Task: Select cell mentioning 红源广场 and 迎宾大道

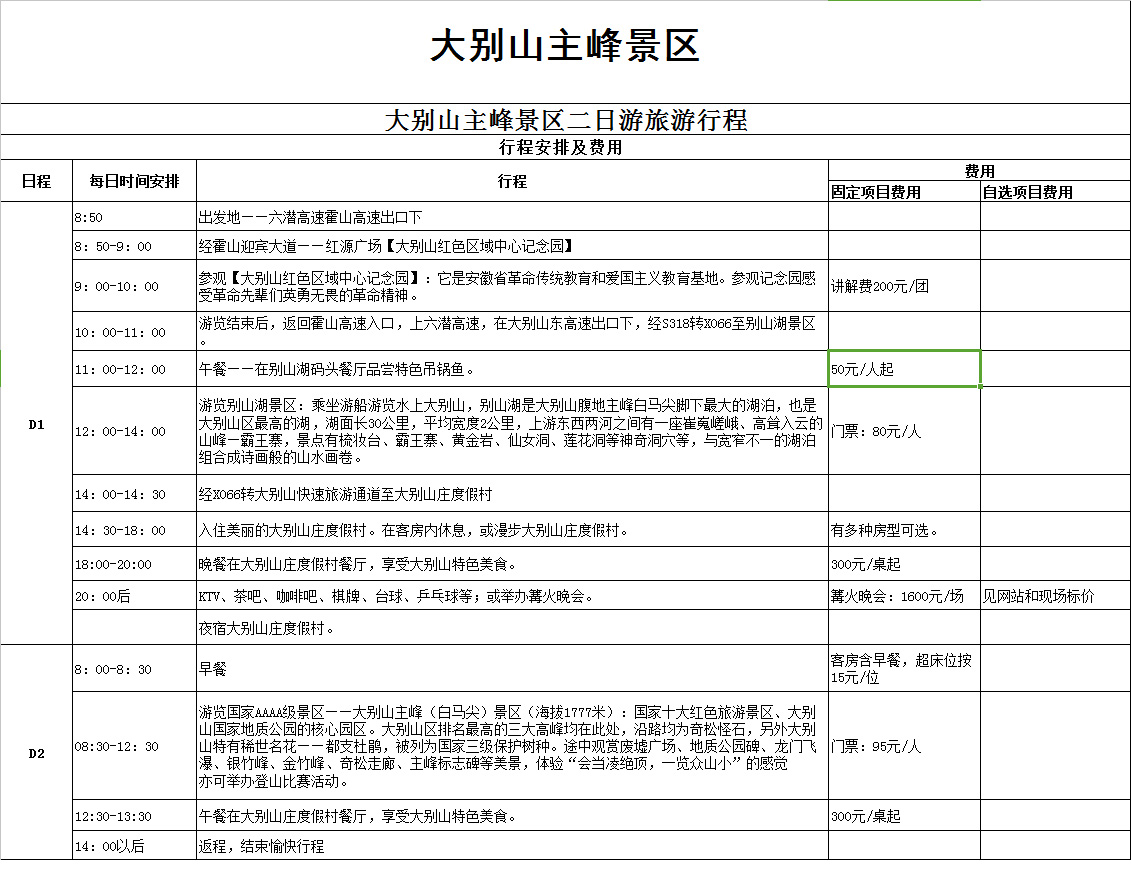Action: (x=512, y=246)
